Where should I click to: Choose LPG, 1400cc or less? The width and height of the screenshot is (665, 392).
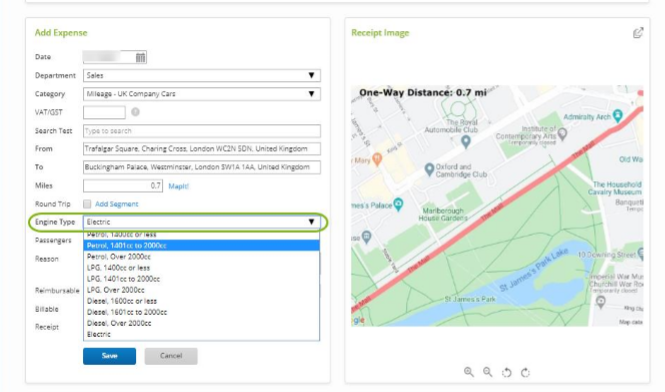click(x=201, y=268)
